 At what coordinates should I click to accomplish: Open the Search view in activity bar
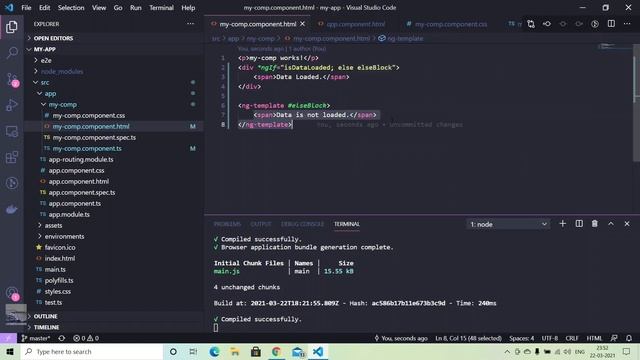pos(11,52)
